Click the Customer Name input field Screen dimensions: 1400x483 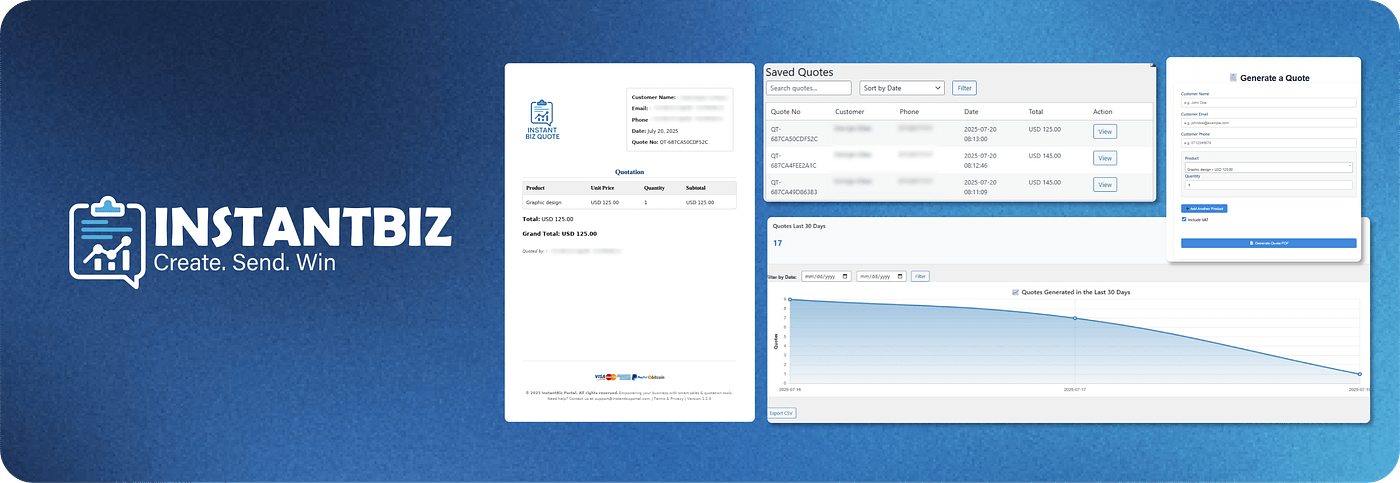(1268, 102)
